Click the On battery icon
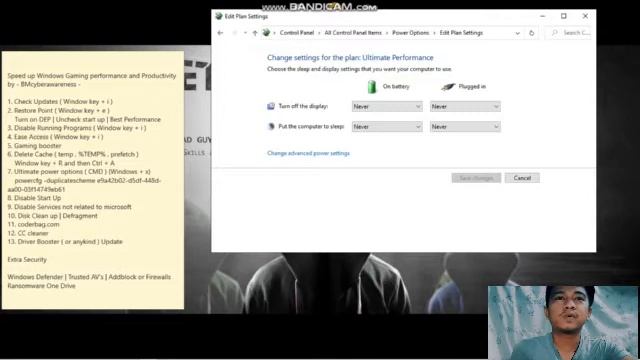640x360 pixels. [x=372, y=87]
